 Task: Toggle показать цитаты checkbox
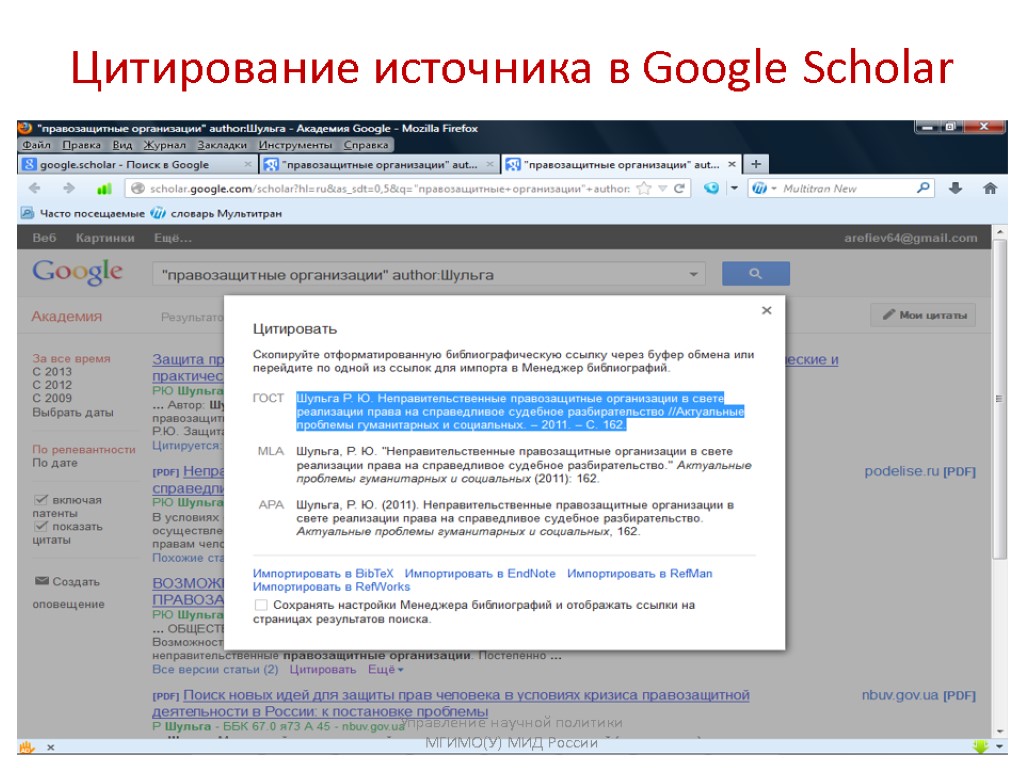[x=41, y=526]
